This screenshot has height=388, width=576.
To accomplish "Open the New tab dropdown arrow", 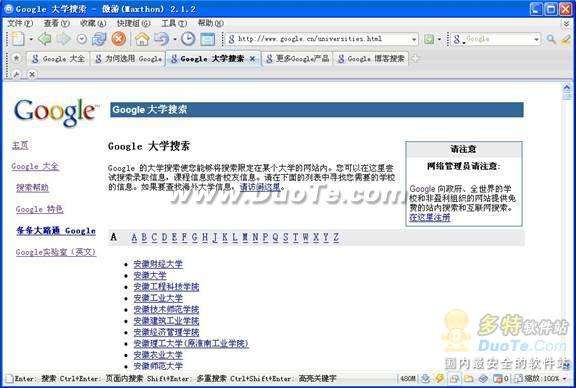I will [31, 39].
